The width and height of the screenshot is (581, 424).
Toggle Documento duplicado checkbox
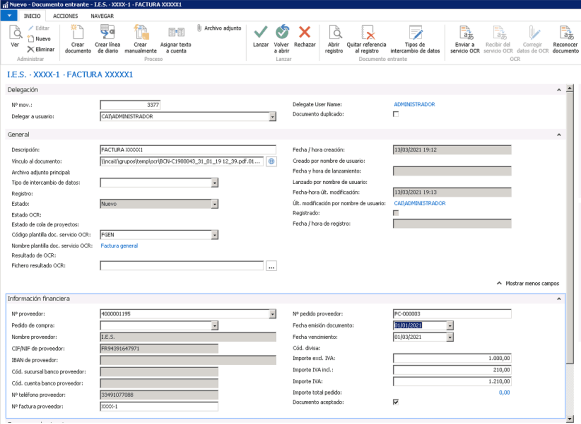[396, 114]
